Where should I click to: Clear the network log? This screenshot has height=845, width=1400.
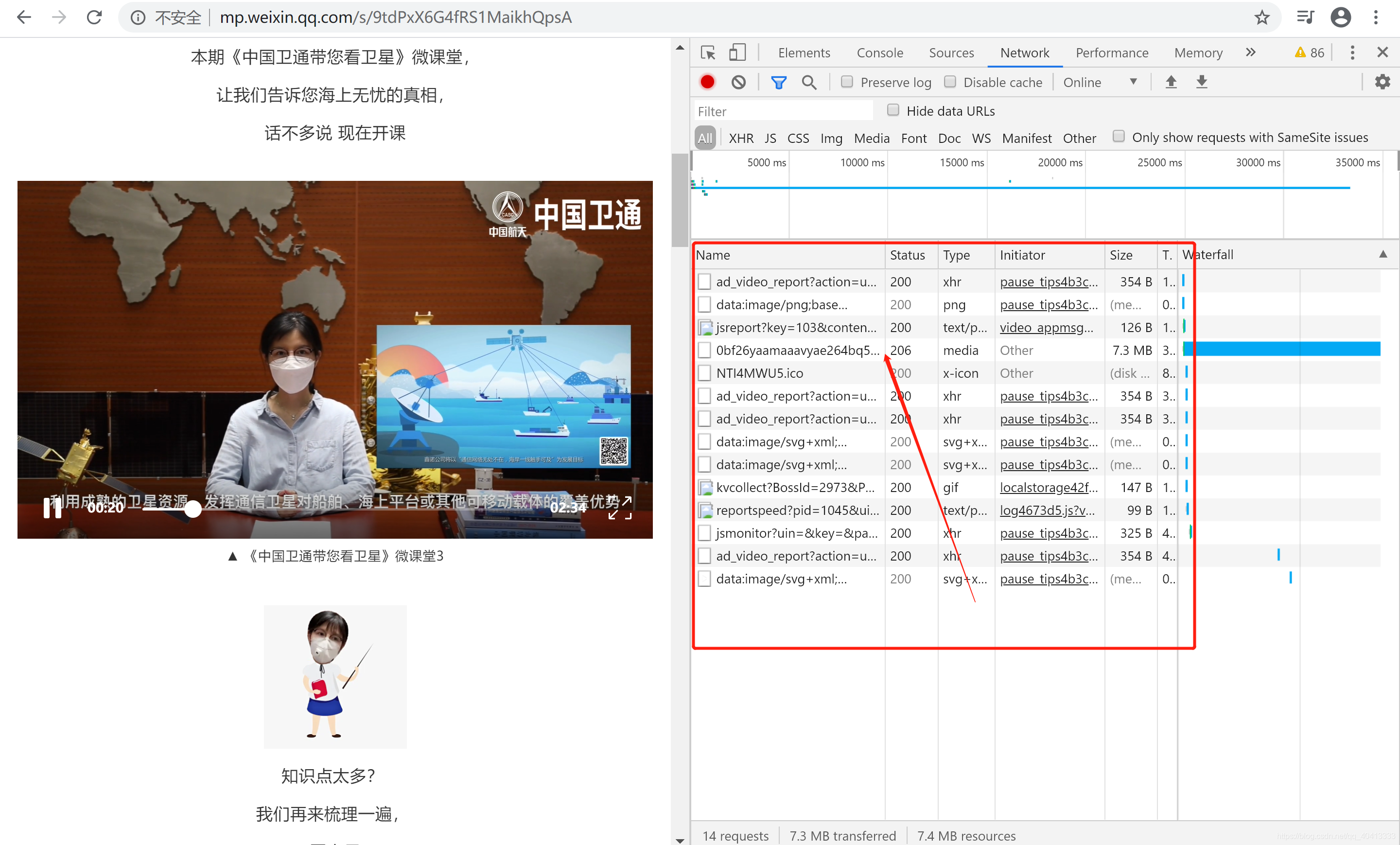tap(738, 82)
